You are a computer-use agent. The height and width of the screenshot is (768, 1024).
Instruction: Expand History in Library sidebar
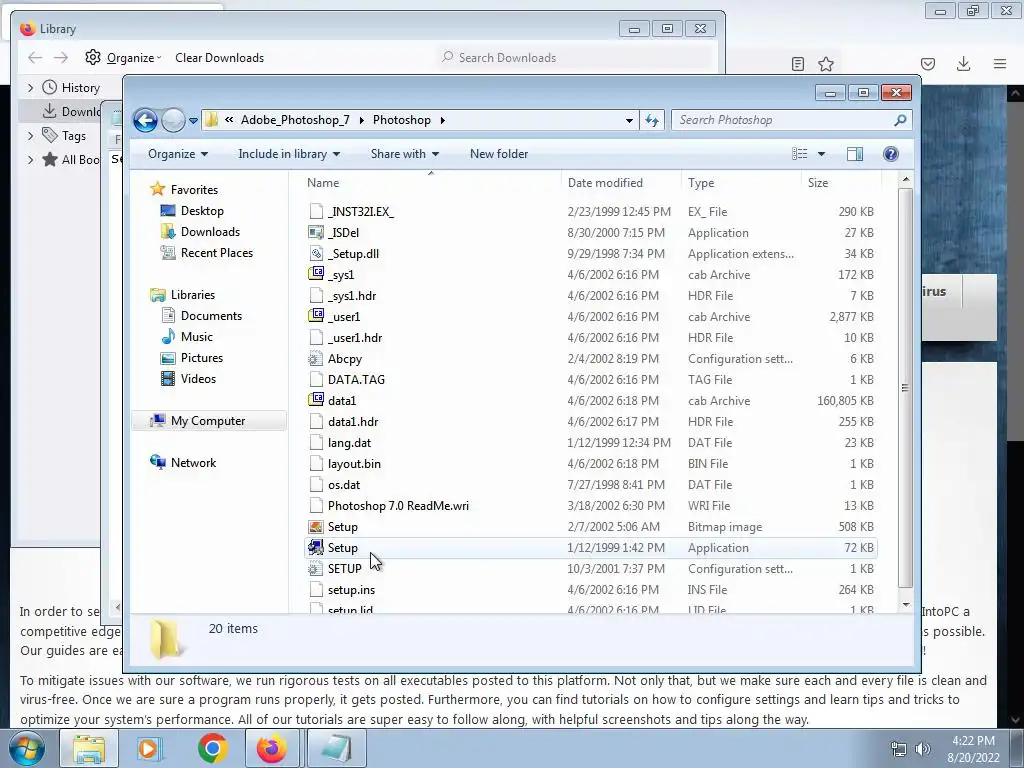tap(30, 88)
